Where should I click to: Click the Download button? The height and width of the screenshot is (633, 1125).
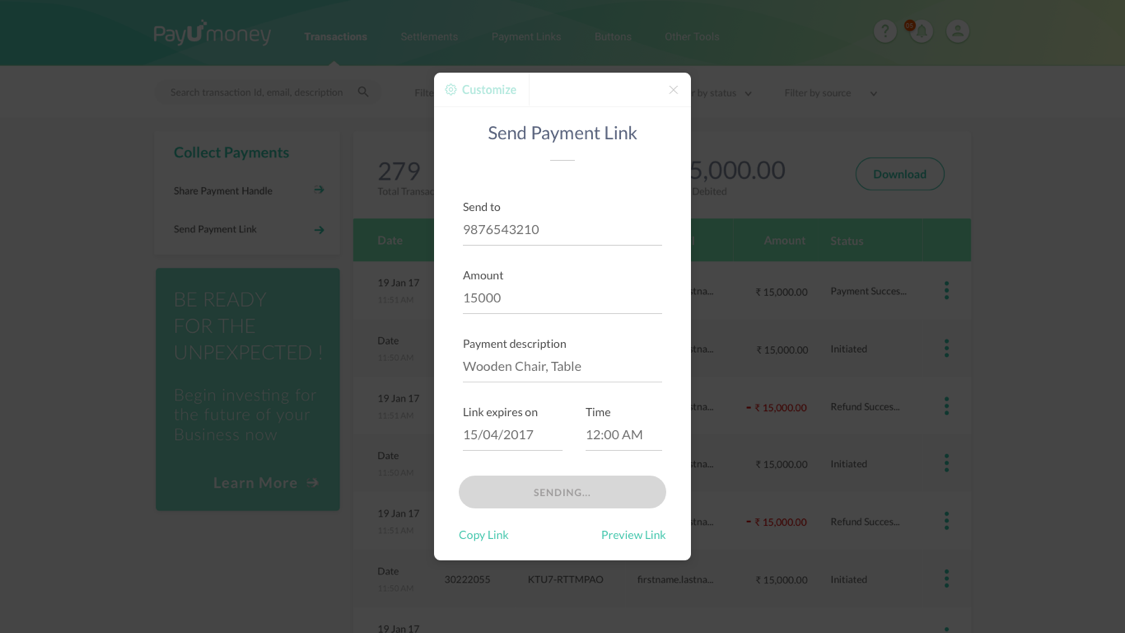[x=900, y=174]
